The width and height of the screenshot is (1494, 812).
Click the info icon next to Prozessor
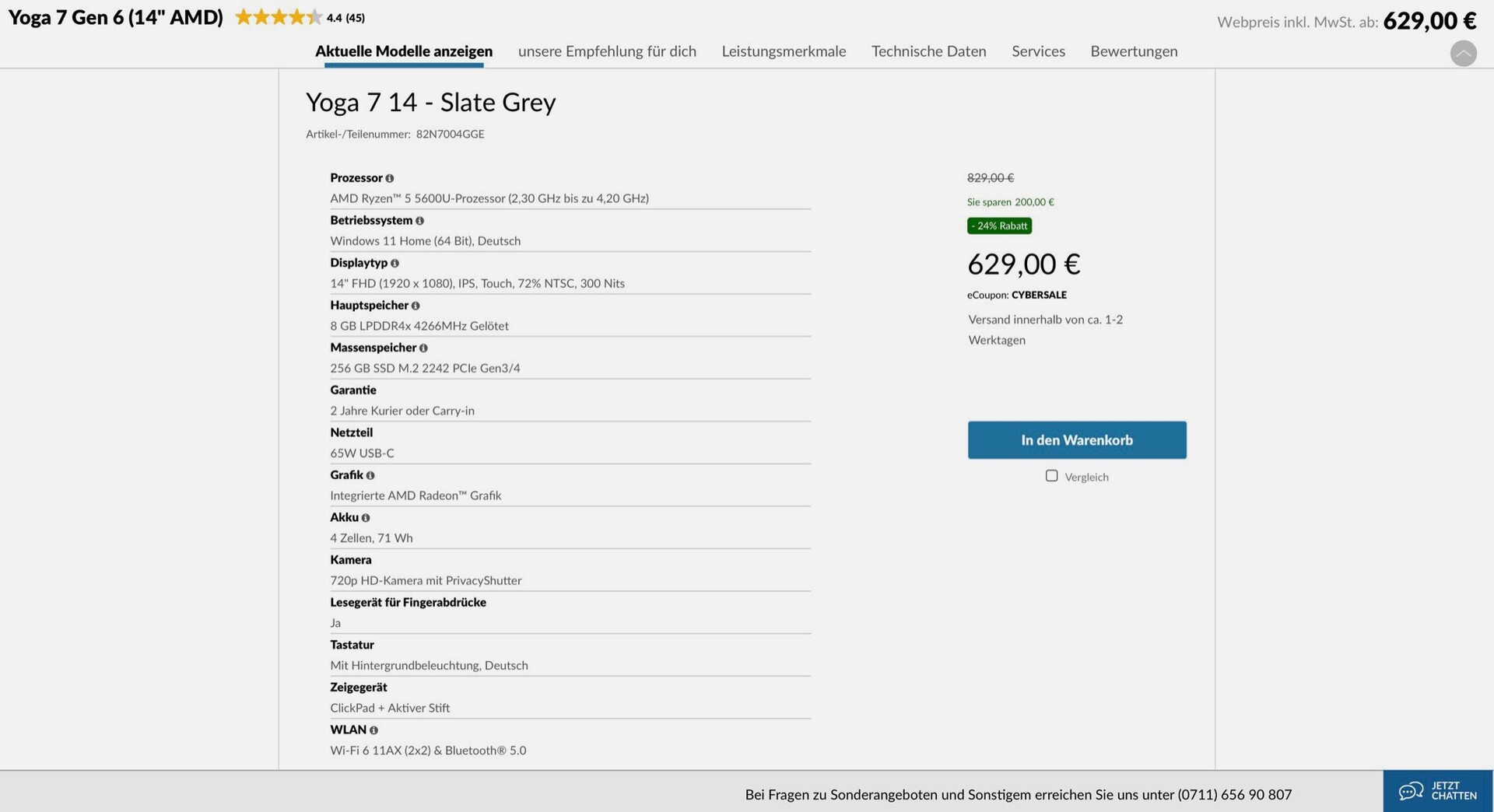tap(390, 178)
